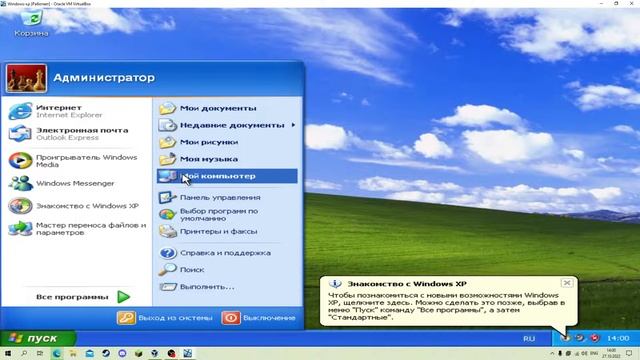Click the green пуск Start button
Viewport: 640px width, 360px height.
click(38, 338)
